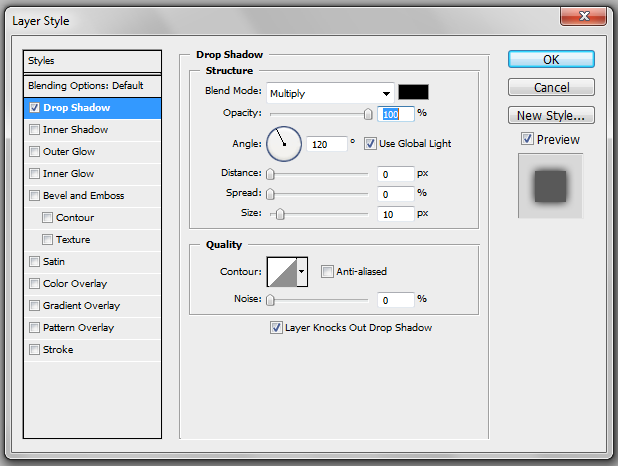Click the New Style... button

pyautogui.click(x=551, y=116)
